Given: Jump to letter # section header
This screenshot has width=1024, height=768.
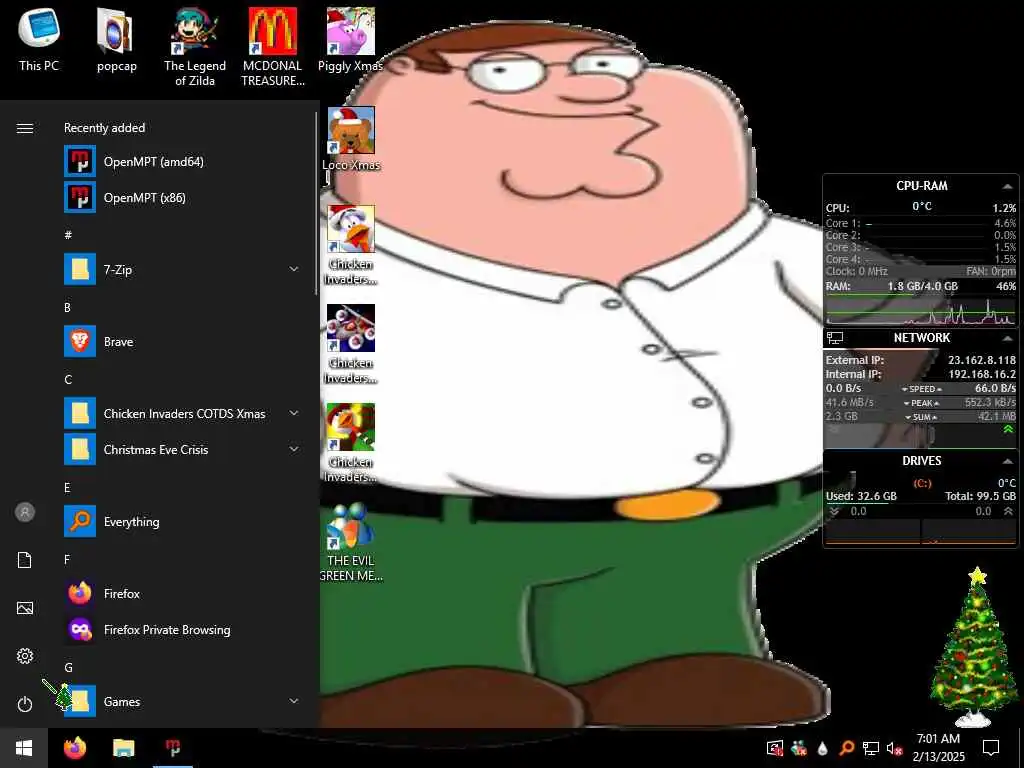Looking at the screenshot, I should [68, 235].
